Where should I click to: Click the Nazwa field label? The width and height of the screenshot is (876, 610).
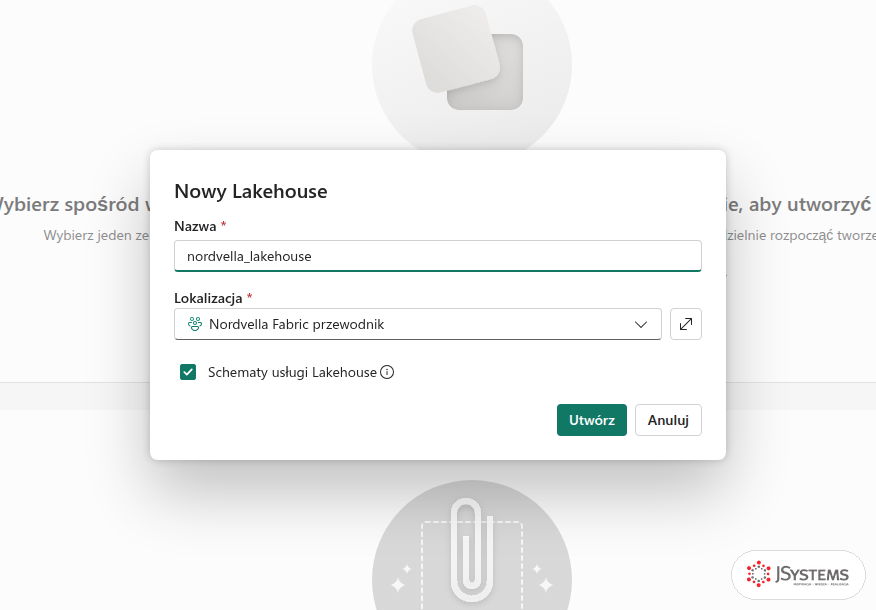[x=196, y=226]
